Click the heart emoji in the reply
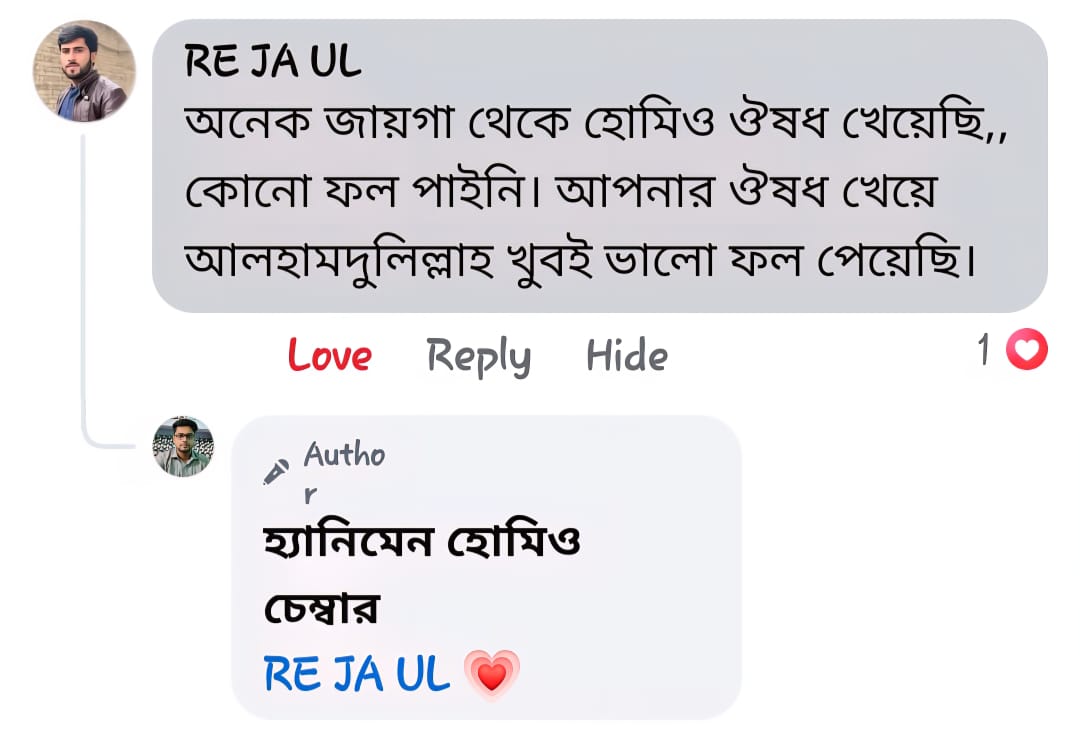 (493, 675)
